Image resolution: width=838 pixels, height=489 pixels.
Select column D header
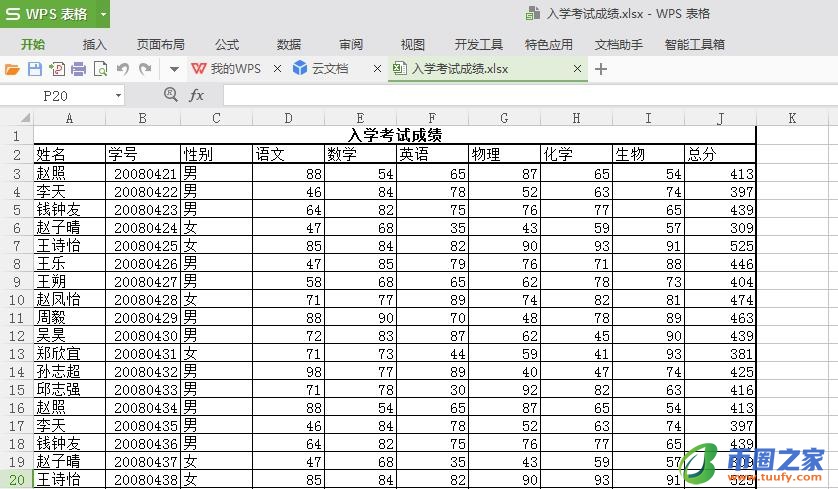[x=289, y=118]
